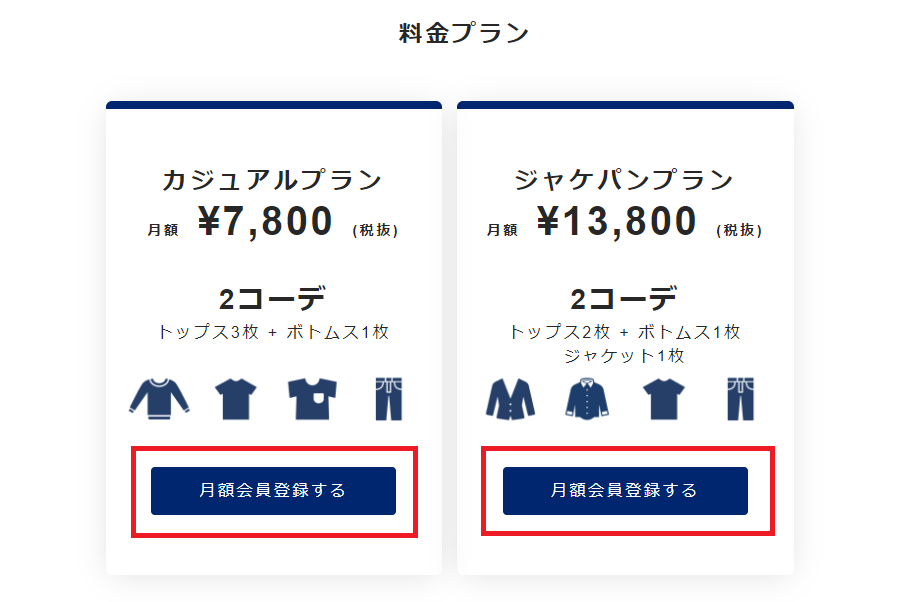Click the 2コーデ label in casual plan

[x=272, y=299]
